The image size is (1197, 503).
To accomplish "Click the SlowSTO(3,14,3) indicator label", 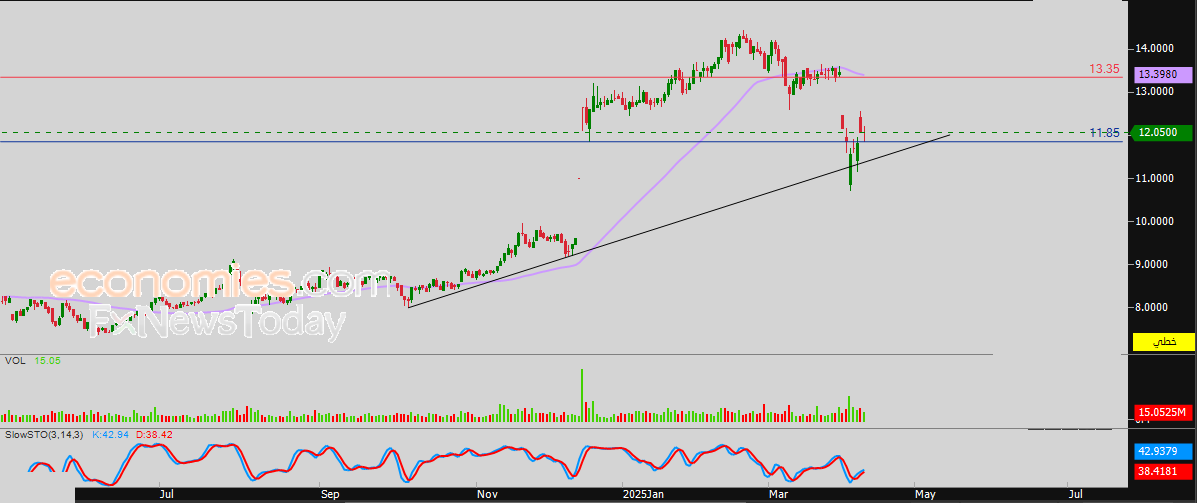I will [x=44, y=434].
